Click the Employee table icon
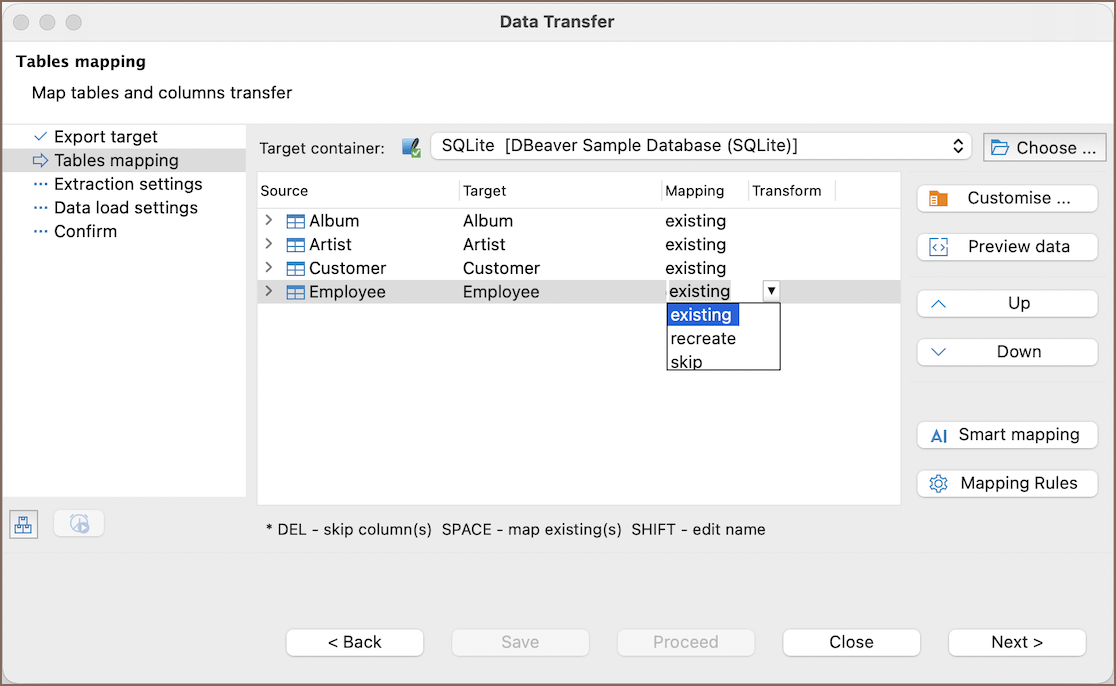This screenshot has height=686, width=1116. tap(295, 293)
